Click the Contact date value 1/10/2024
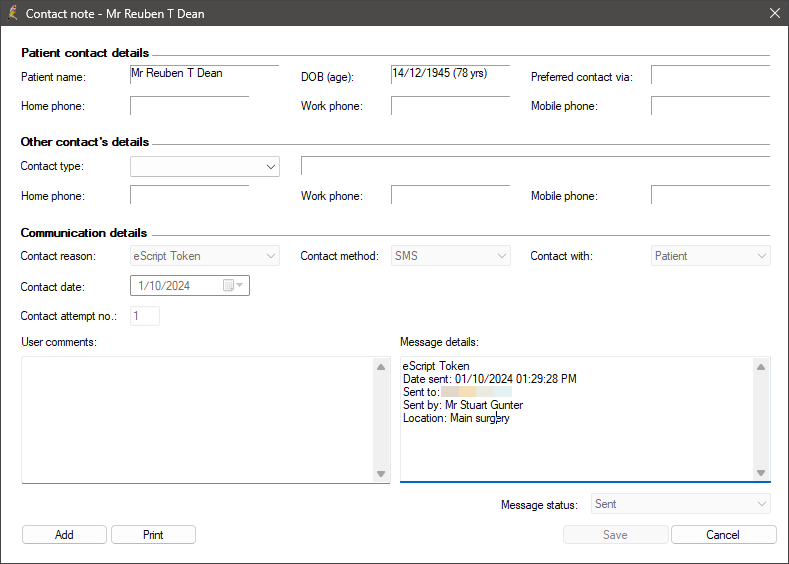The height and width of the screenshot is (564, 789). [164, 286]
